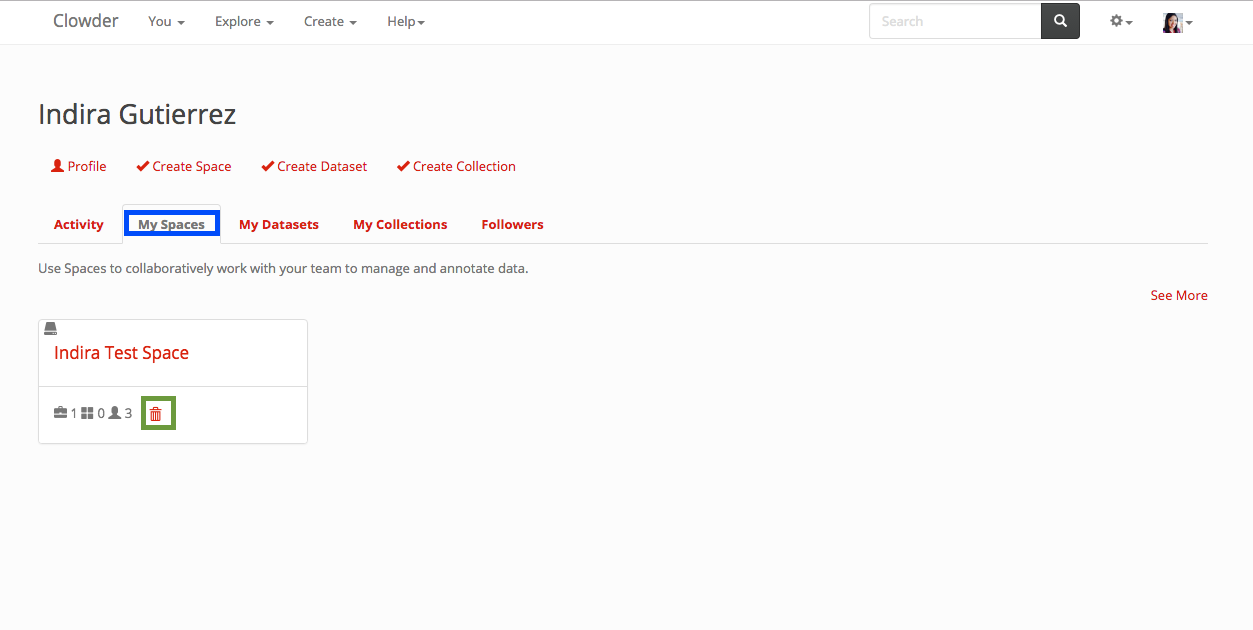Open the Indira Test Space link

121,353
